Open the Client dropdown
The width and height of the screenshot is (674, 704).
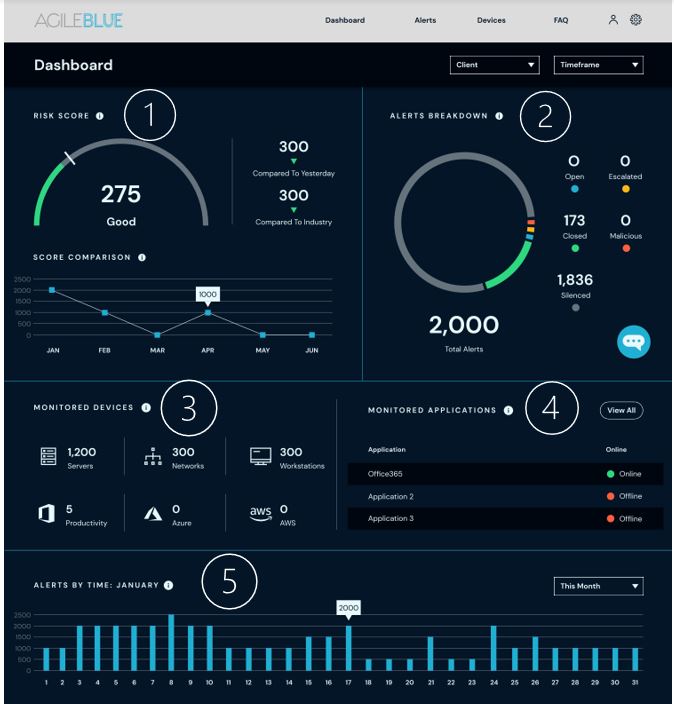tap(494, 65)
